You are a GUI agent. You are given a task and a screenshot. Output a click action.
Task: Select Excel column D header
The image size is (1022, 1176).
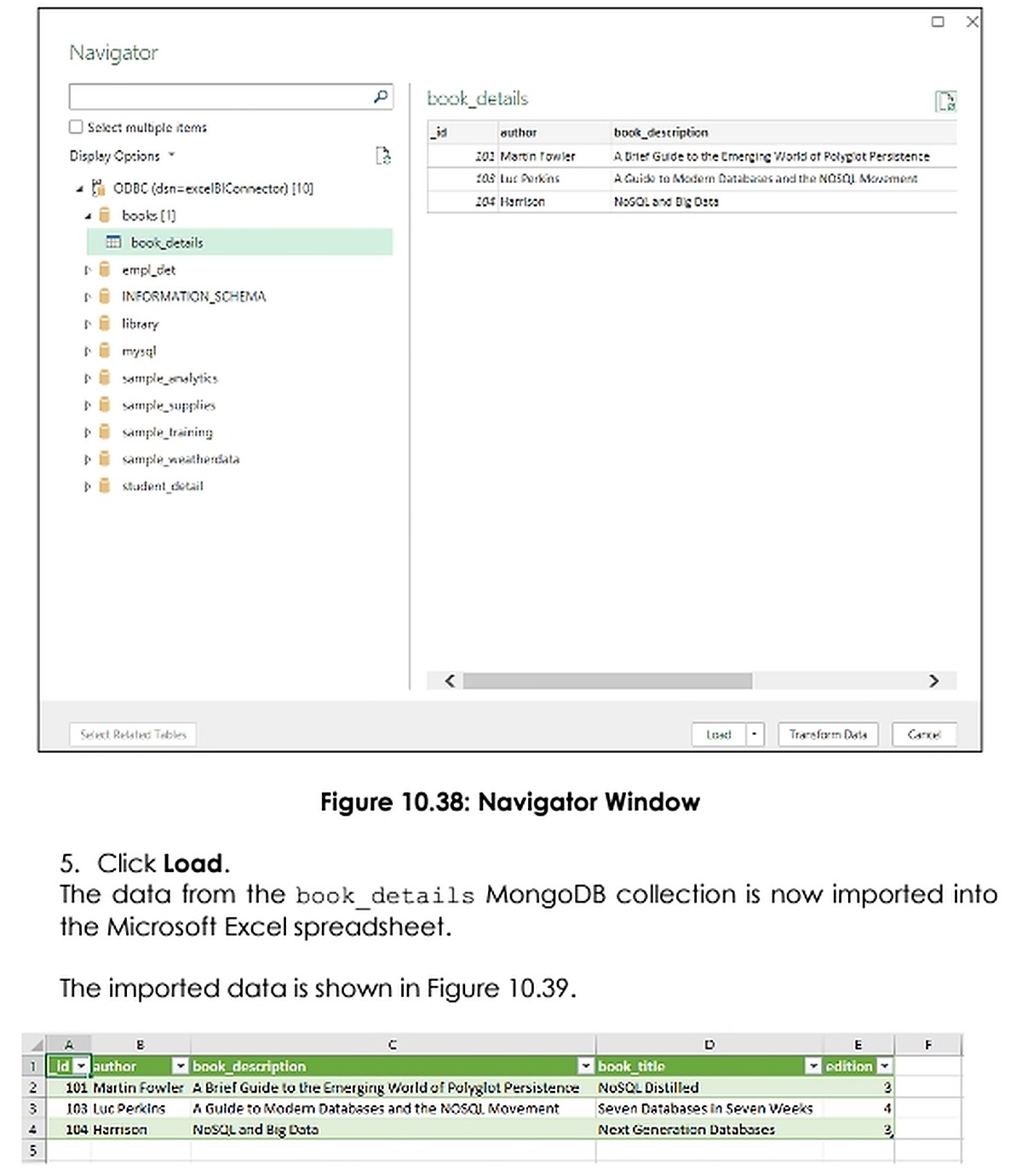click(709, 1045)
